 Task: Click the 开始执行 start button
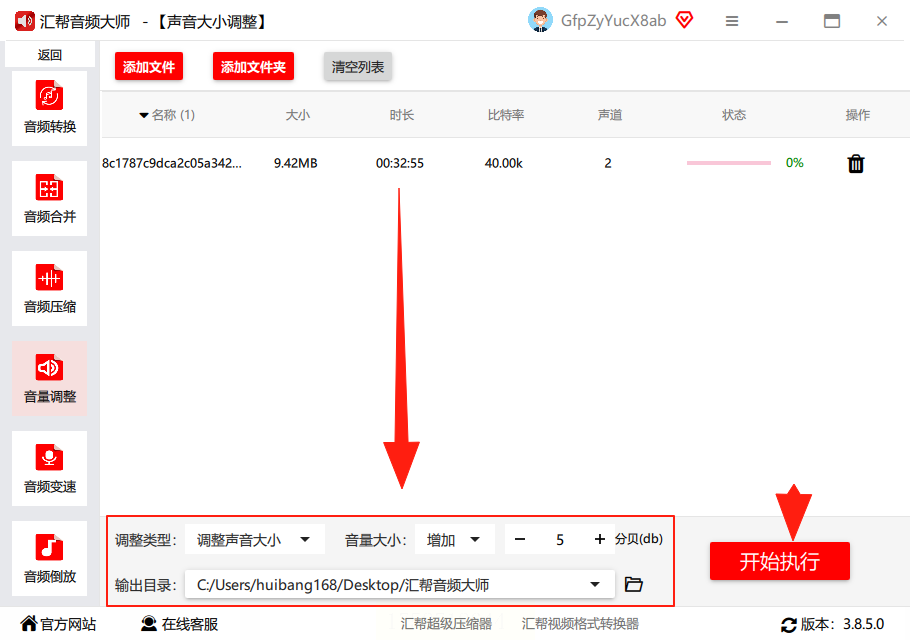pos(779,561)
